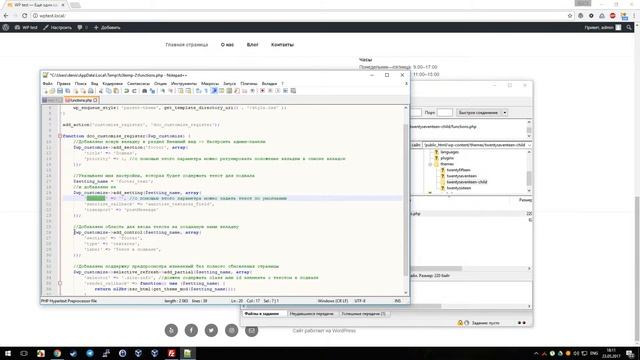Click the Facebook social icon in site footer
640x360 pixels.
point(191,330)
